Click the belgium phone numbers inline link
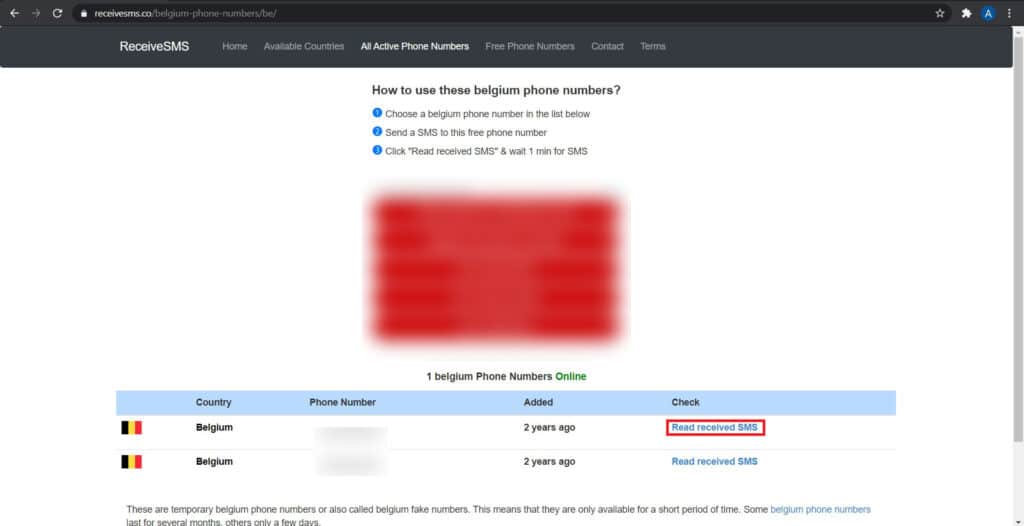Image resolution: width=1024 pixels, height=526 pixels. click(x=820, y=509)
